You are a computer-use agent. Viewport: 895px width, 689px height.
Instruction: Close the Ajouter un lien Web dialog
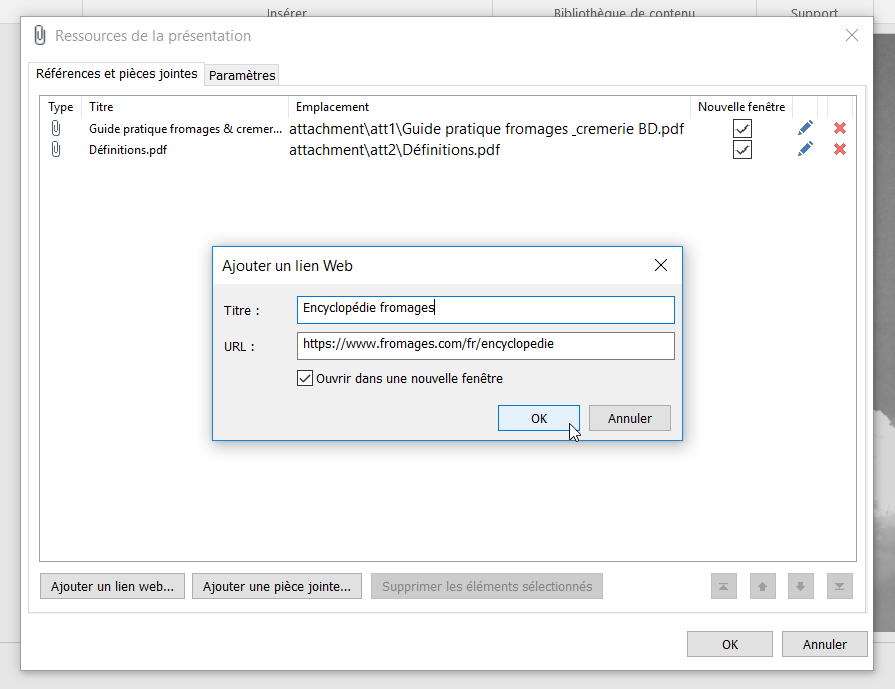pyautogui.click(x=660, y=266)
